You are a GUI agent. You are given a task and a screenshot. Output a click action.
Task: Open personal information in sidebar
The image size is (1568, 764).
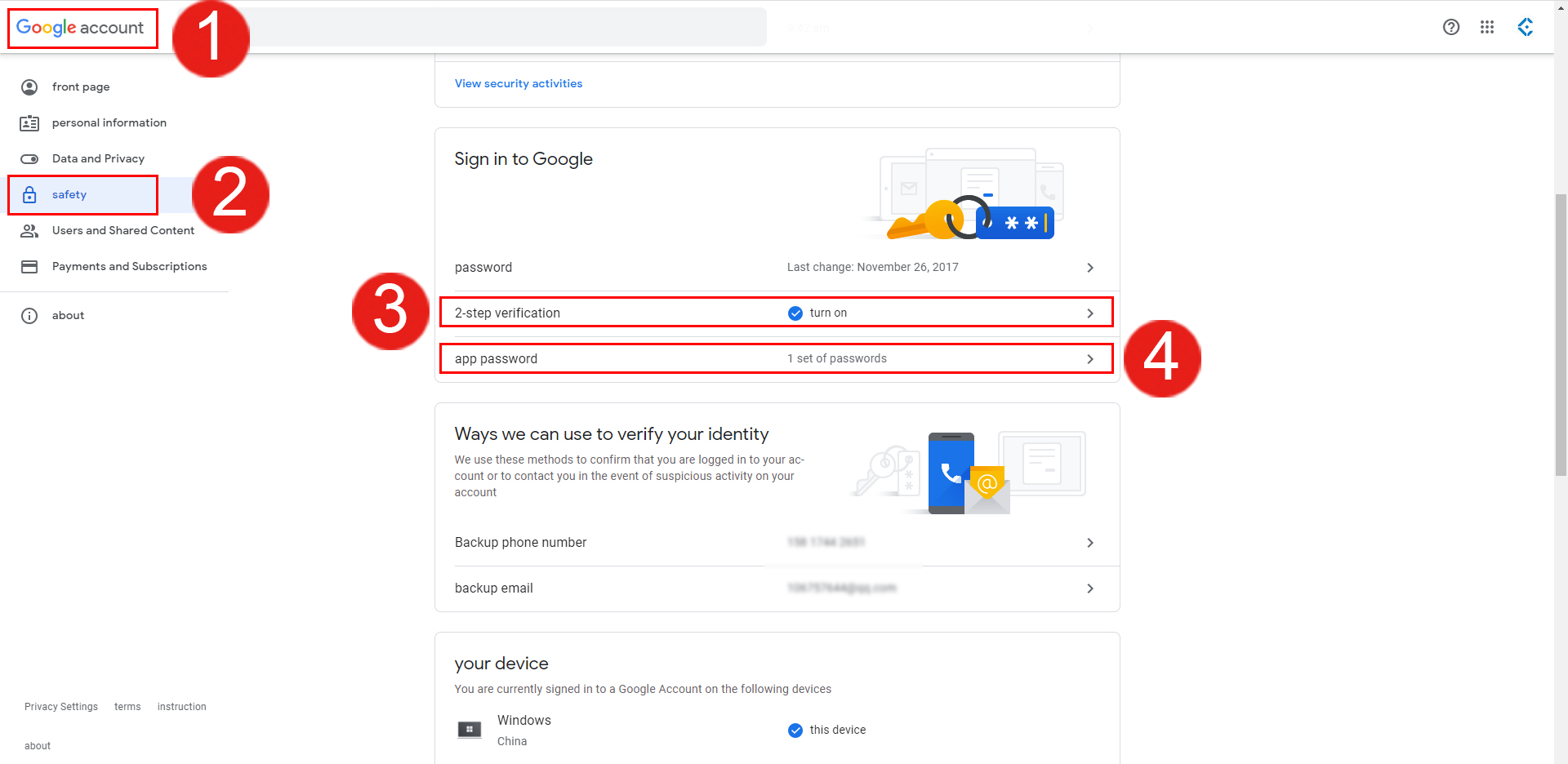point(109,123)
